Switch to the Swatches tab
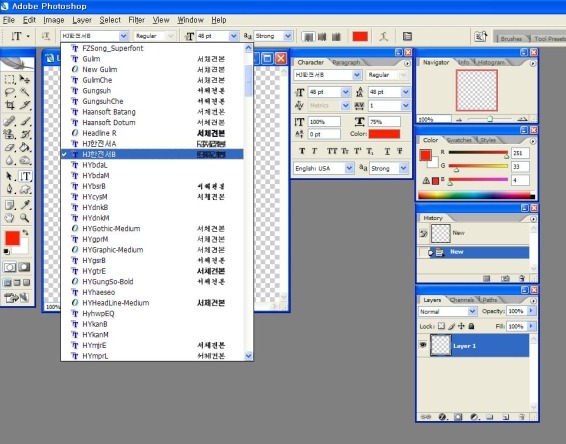566x444 pixels. point(459,140)
